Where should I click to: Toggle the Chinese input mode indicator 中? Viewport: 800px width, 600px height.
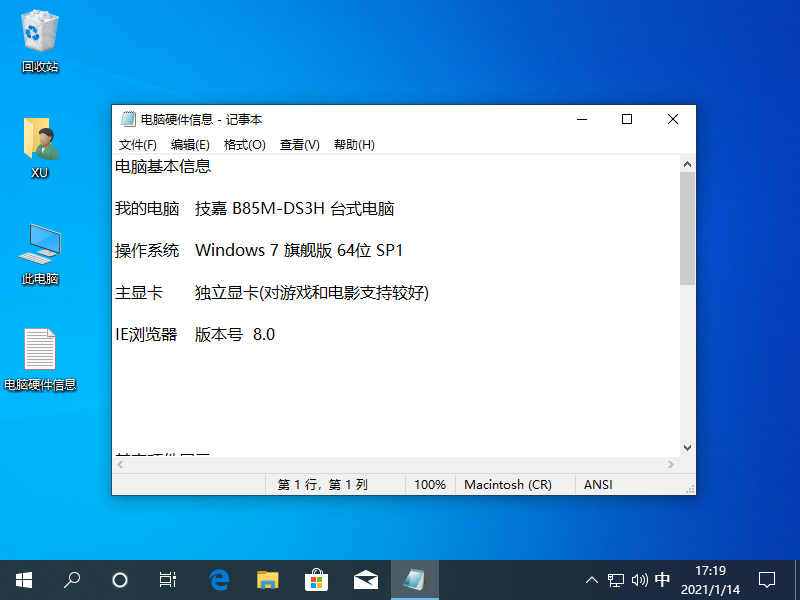click(662, 579)
